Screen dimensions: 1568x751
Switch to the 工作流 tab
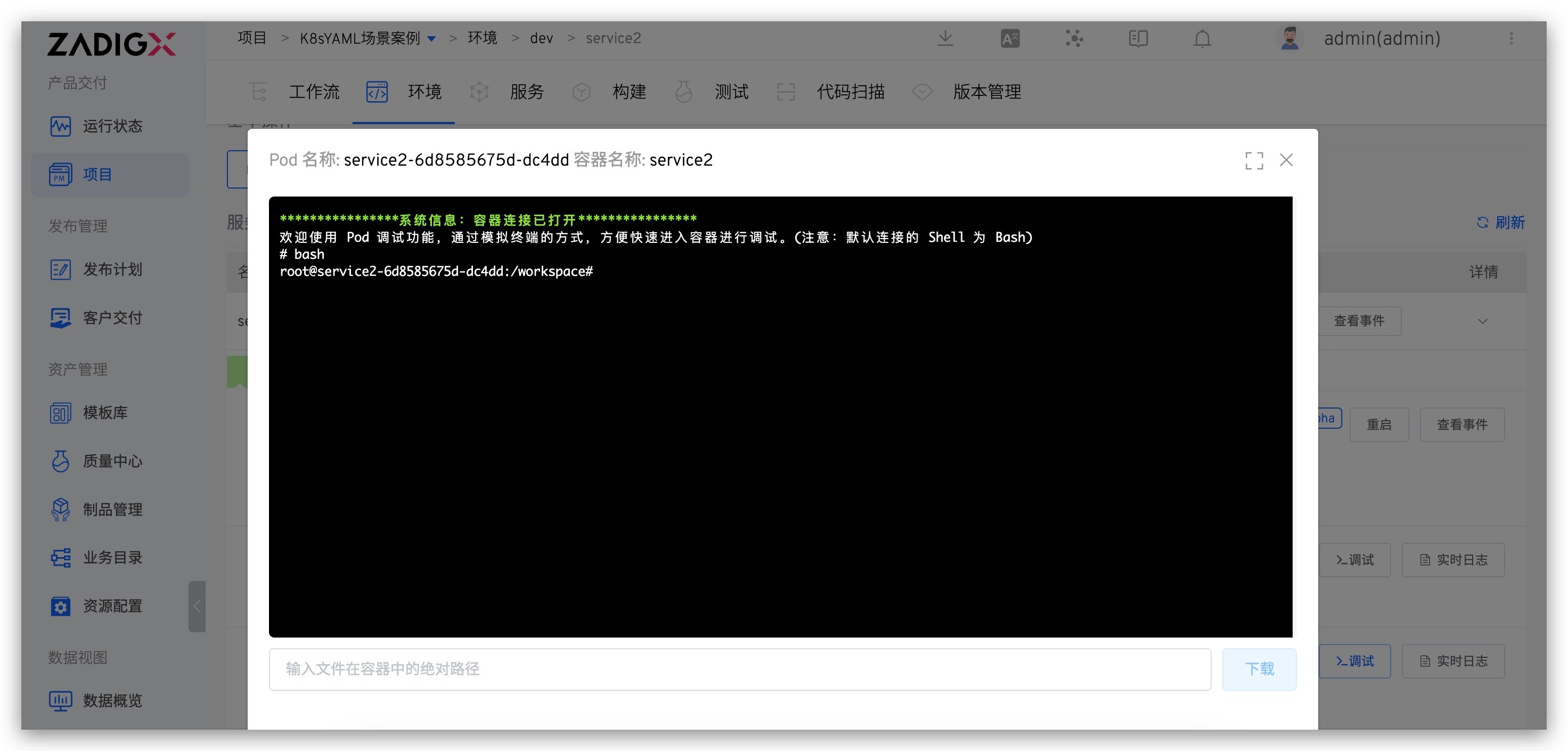pos(295,92)
